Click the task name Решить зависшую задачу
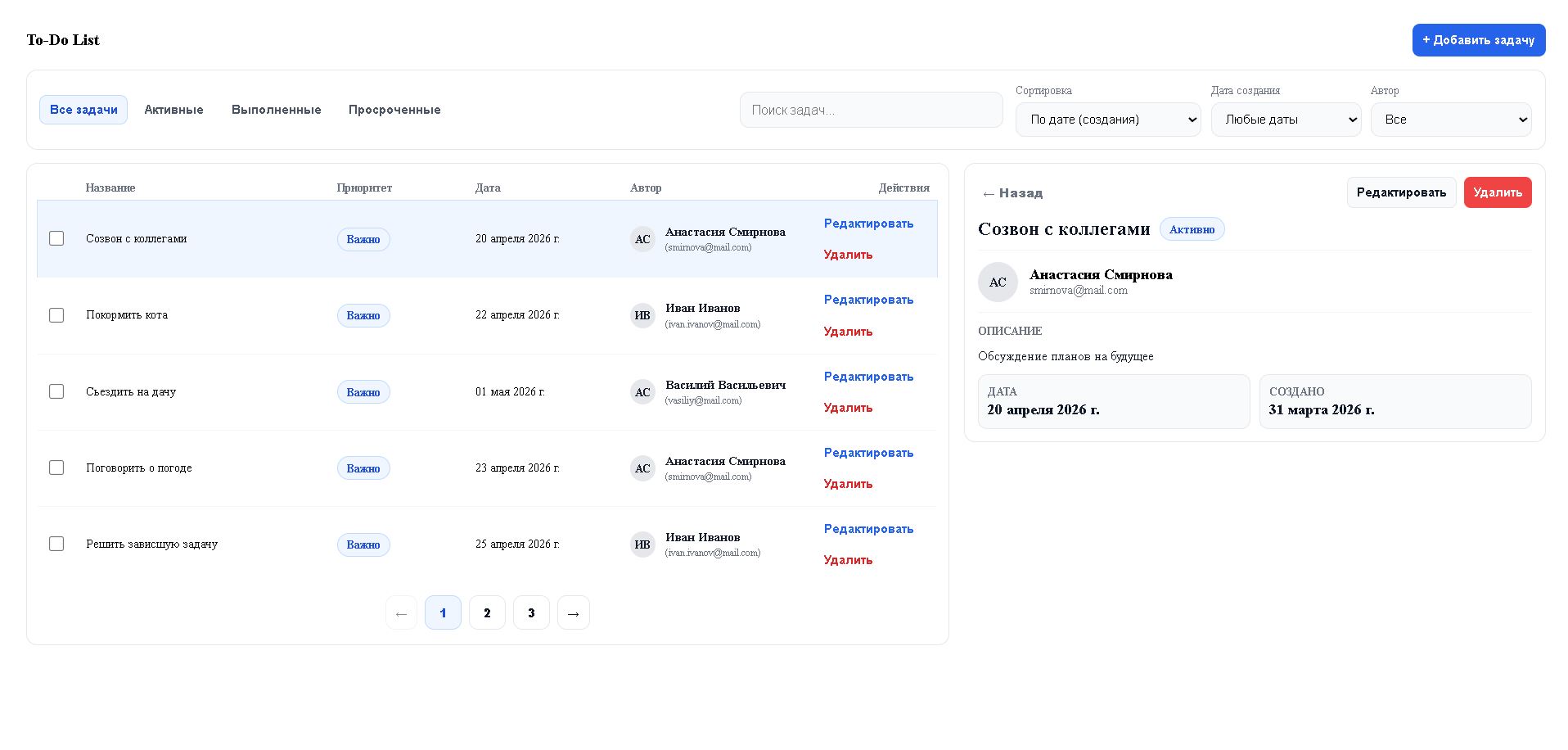Screen dimensions: 1568x750 click(152, 544)
